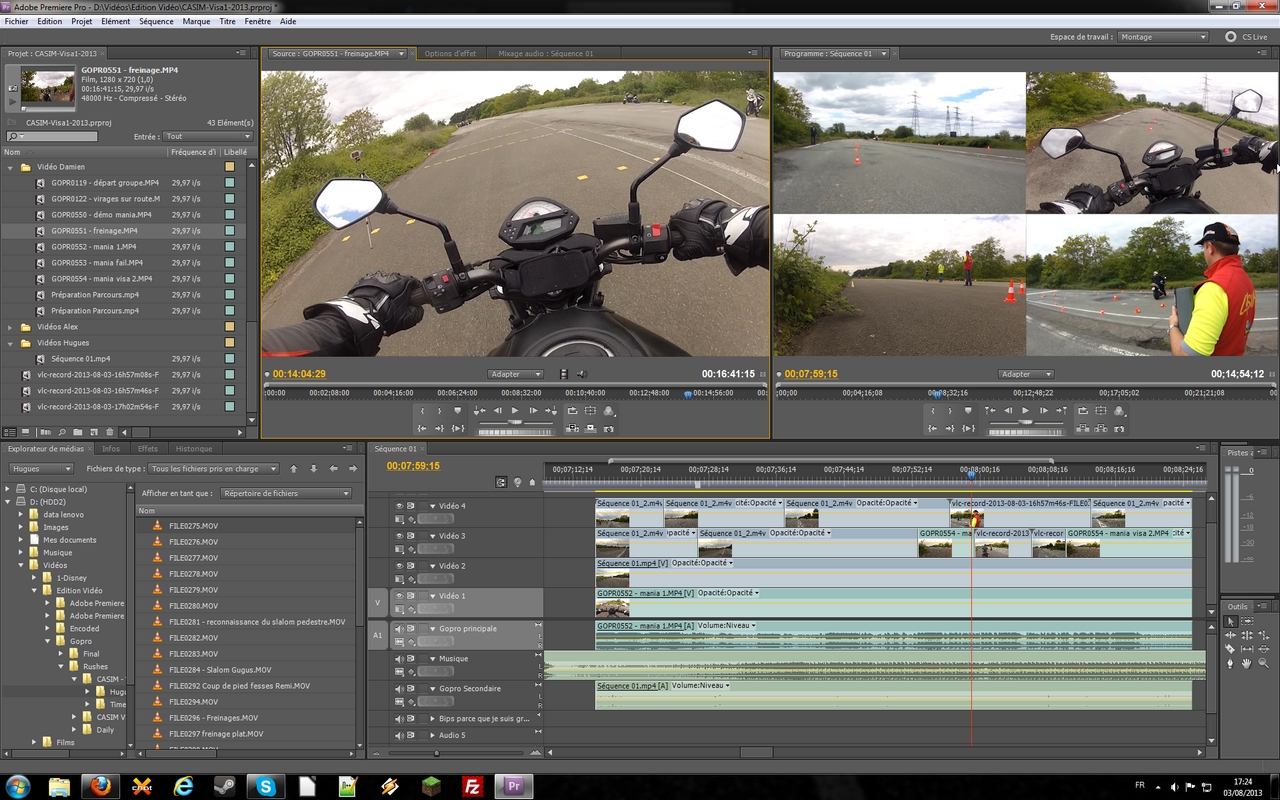Select GOPR0552 - mania 1.MP4 in Project panel
Image resolution: width=1280 pixels, height=800 pixels.
pos(94,247)
